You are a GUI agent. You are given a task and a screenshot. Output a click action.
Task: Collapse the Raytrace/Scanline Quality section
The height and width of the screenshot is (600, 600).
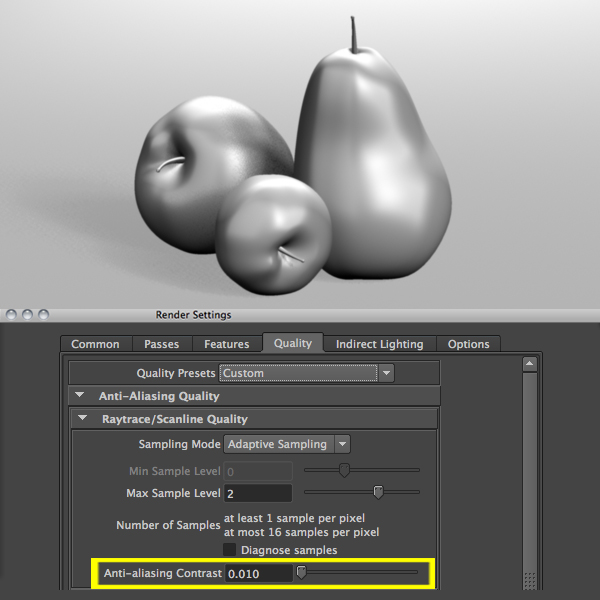[x=82, y=418]
